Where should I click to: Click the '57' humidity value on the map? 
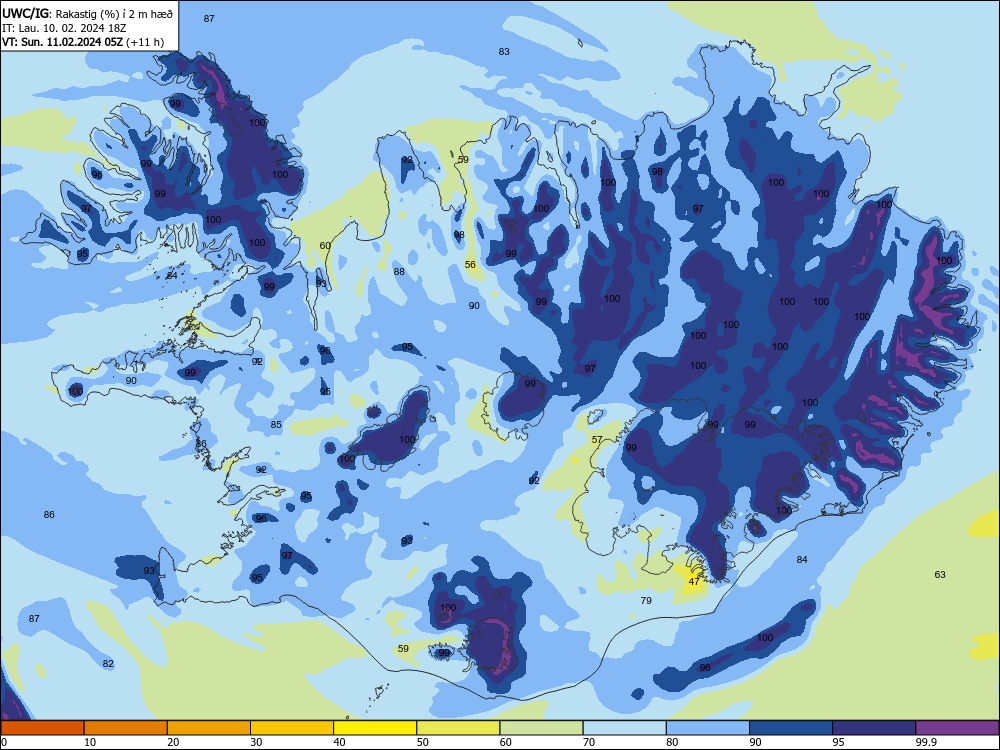pos(597,439)
